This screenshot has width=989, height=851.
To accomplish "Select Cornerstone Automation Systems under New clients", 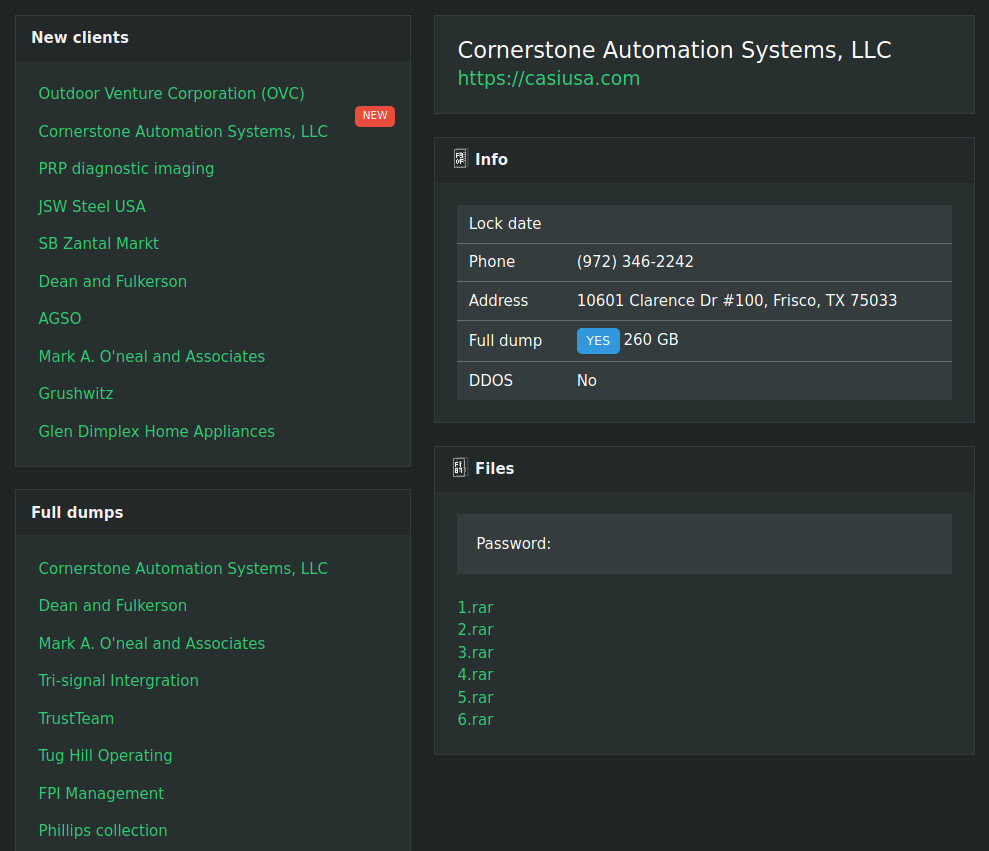I will (x=183, y=131).
